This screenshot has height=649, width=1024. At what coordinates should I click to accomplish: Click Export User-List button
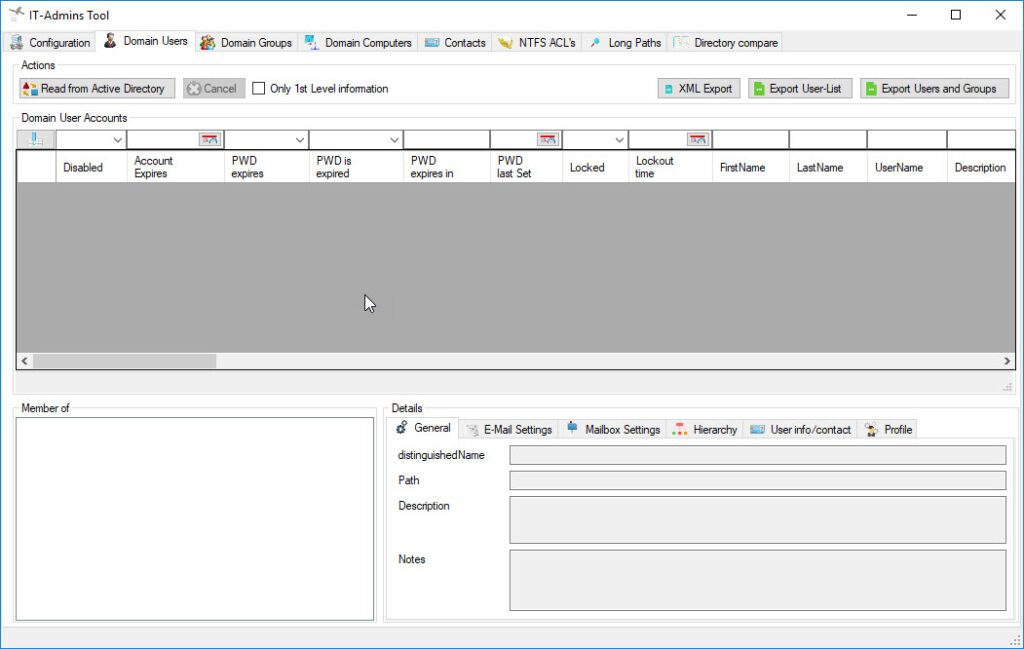pyautogui.click(x=799, y=89)
